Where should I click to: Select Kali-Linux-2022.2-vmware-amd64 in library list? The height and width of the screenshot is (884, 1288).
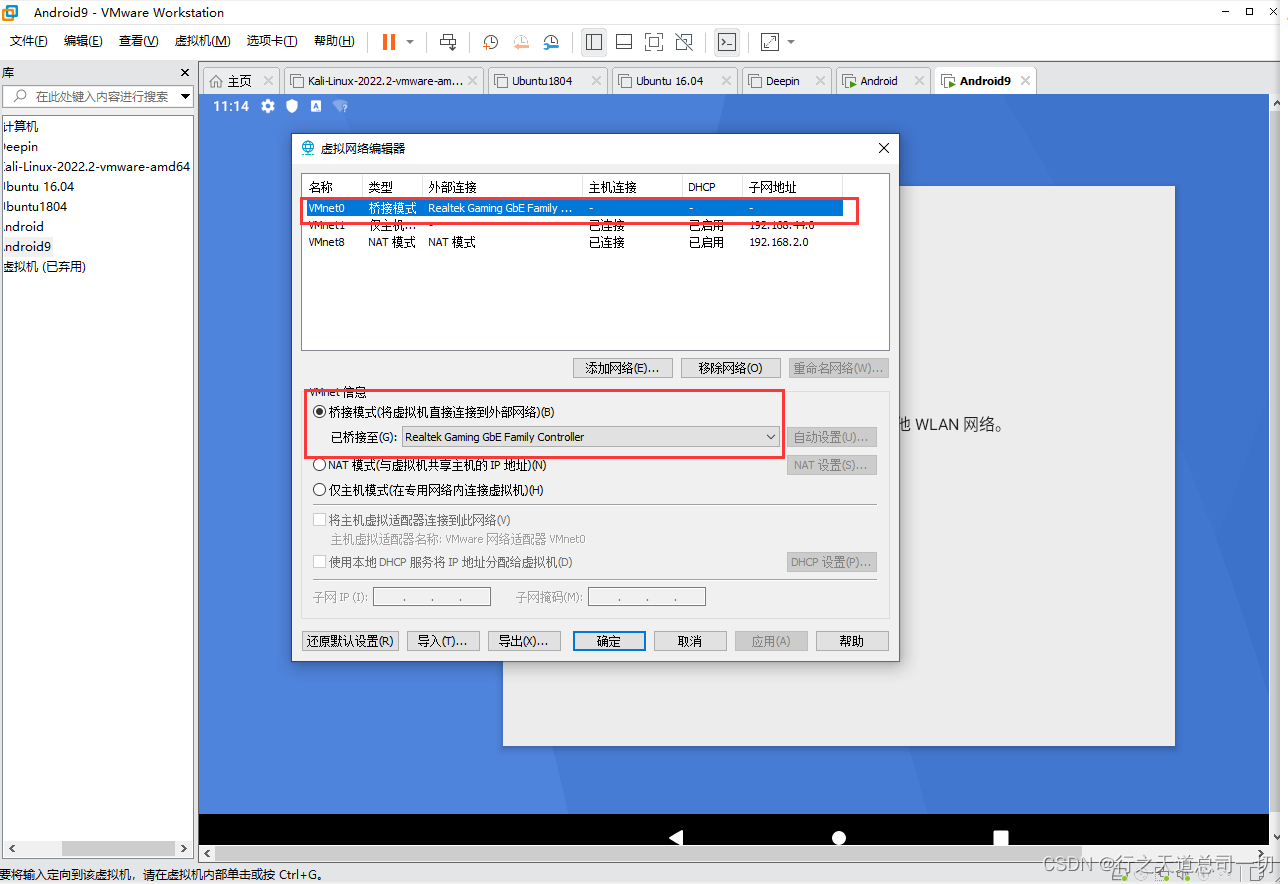click(96, 167)
